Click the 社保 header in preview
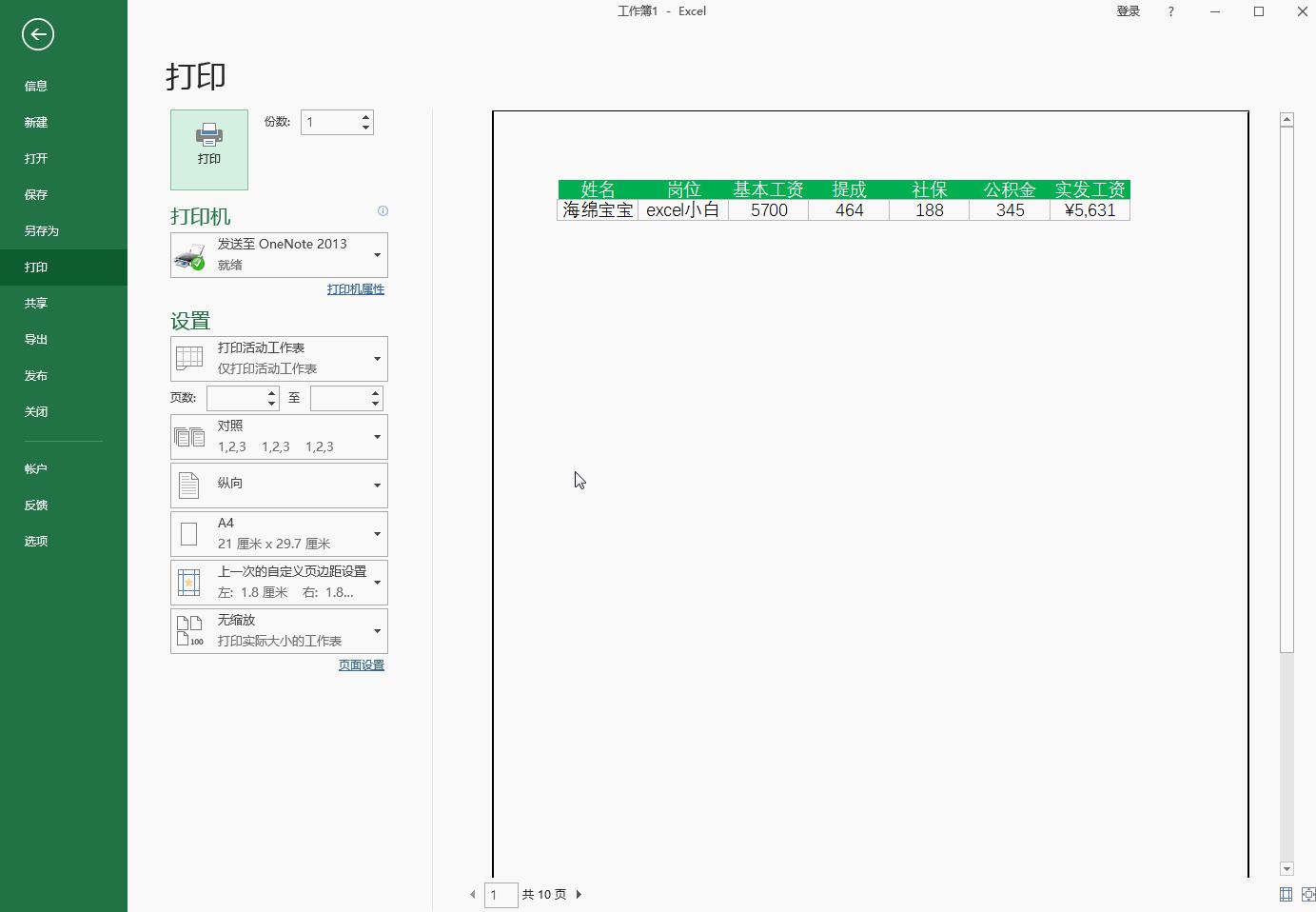1316x912 pixels. pyautogui.click(x=930, y=190)
